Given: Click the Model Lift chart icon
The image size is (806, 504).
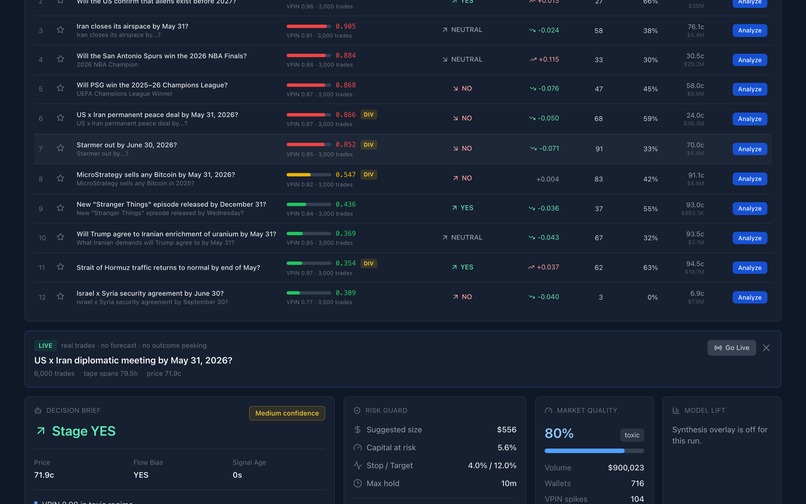Looking at the screenshot, I should [676, 410].
